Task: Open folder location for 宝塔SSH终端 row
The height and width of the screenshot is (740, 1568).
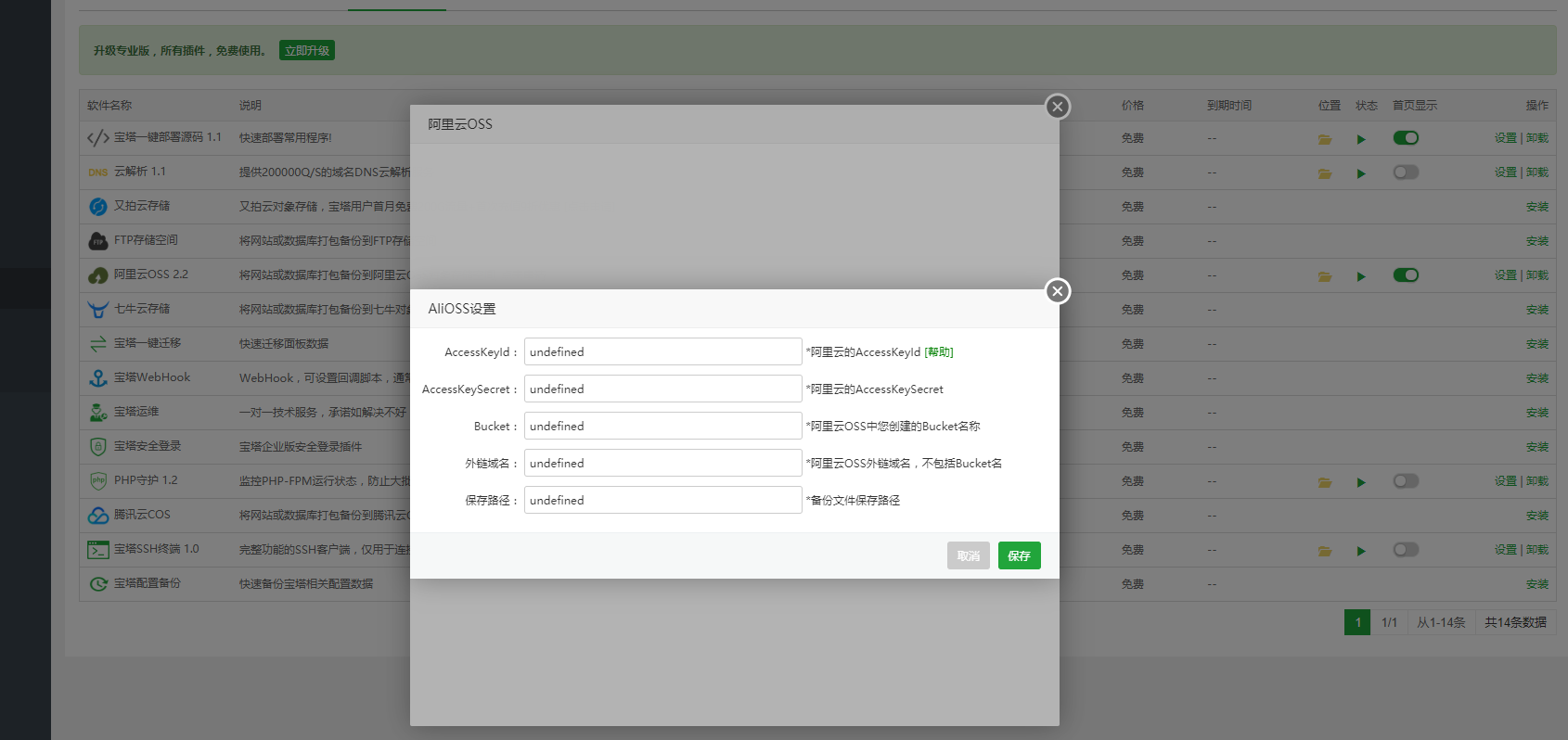Action: 1325,552
